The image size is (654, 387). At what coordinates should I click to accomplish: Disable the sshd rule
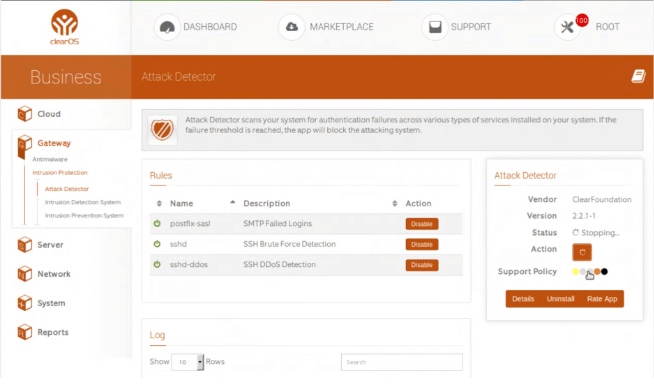click(x=422, y=244)
